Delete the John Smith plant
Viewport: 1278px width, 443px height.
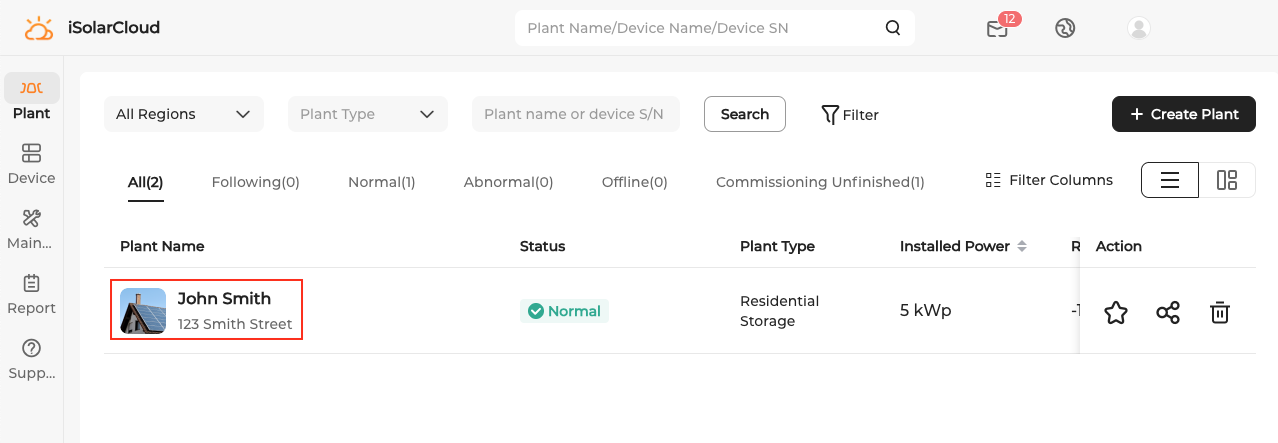coord(1220,313)
